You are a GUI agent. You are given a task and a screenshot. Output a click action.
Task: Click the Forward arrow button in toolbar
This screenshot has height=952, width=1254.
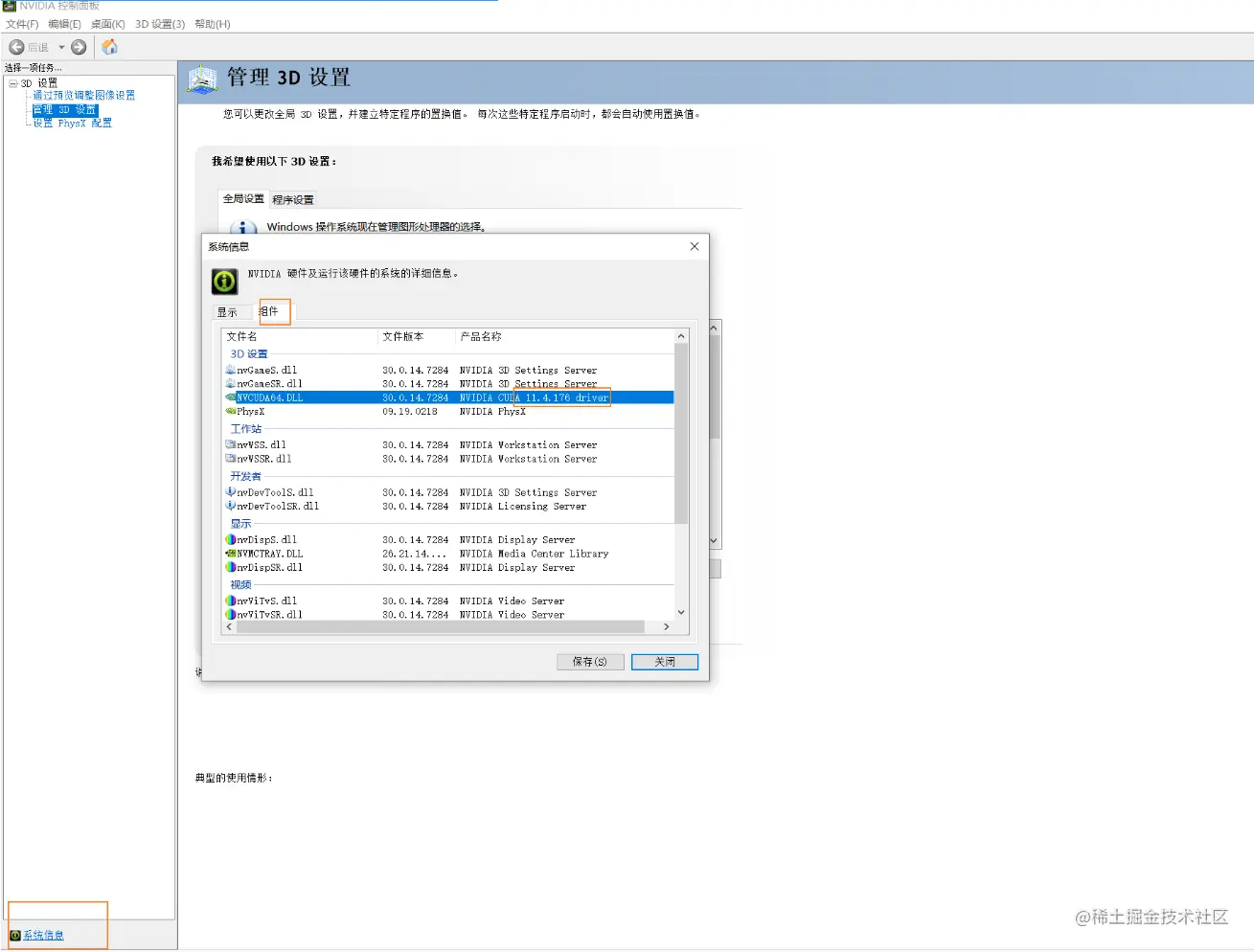(x=79, y=47)
